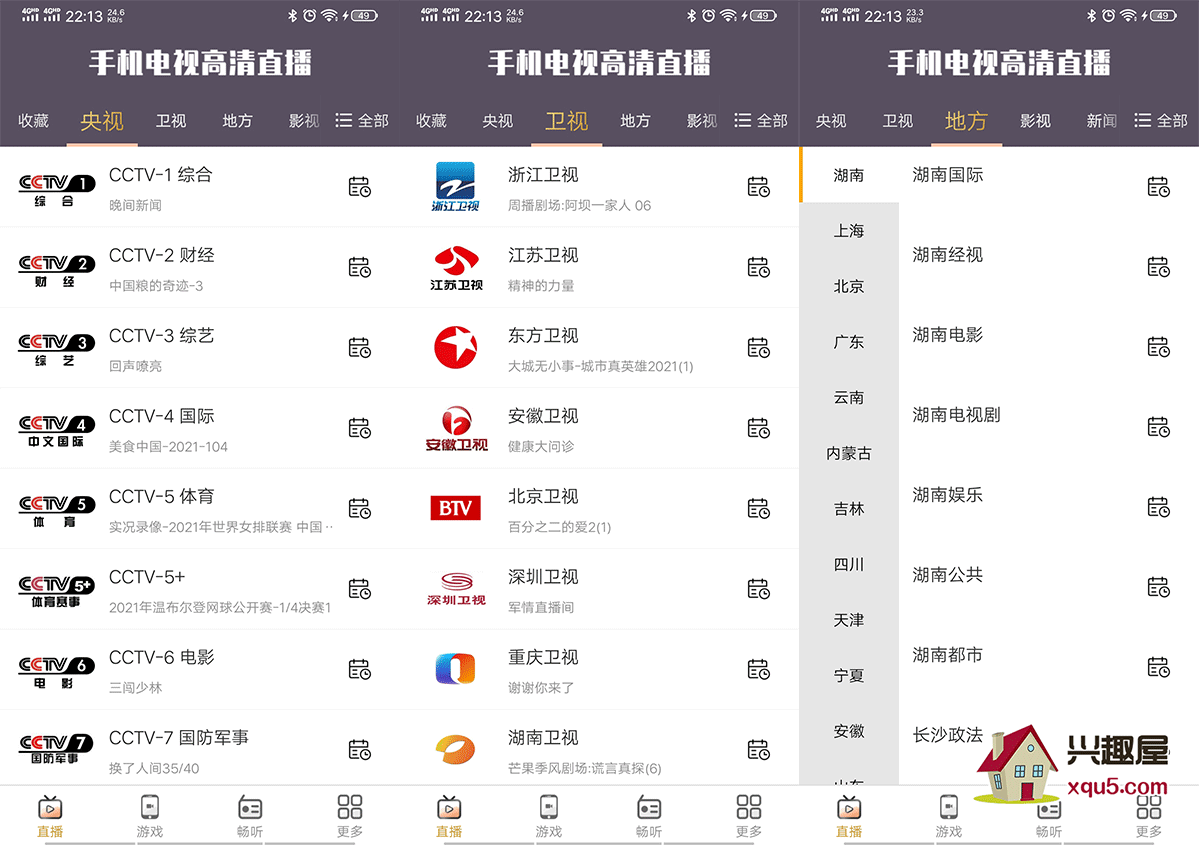This screenshot has height=845, width=1200.
Task: Switch to 央视 tab on middle screen
Action: click(497, 121)
